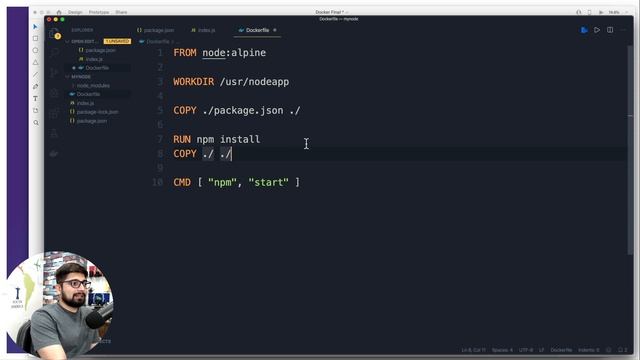Switch to the package.json editor tab

pos(155,30)
